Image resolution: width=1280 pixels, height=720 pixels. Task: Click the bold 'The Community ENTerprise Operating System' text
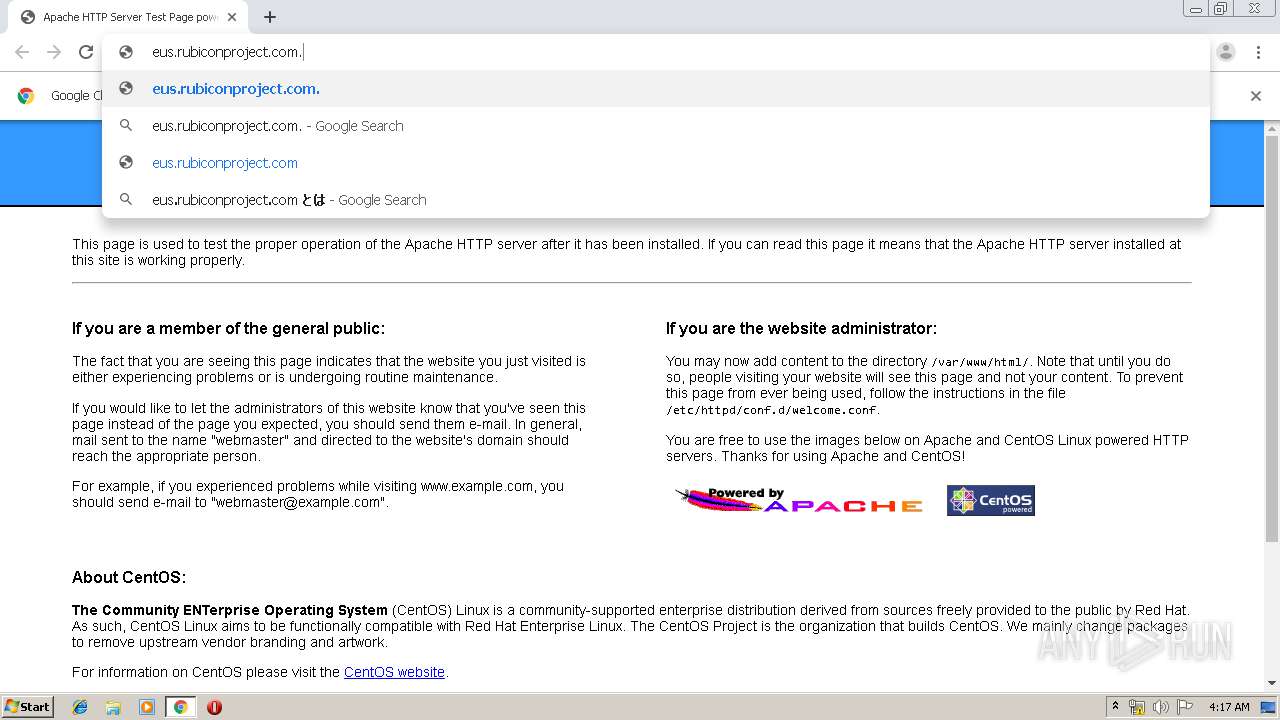pos(230,610)
